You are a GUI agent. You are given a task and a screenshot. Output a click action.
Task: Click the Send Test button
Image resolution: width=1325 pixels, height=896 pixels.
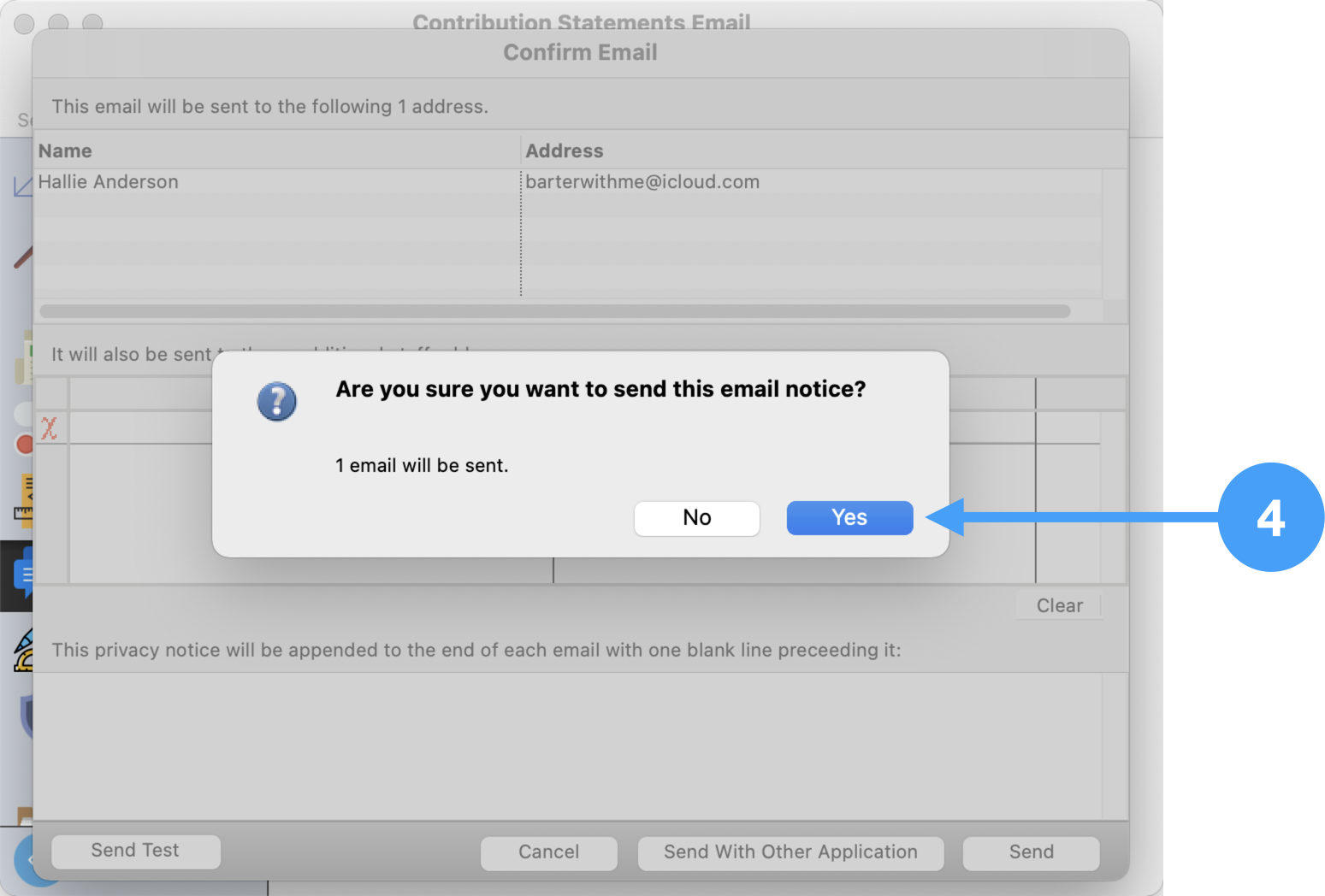(136, 851)
